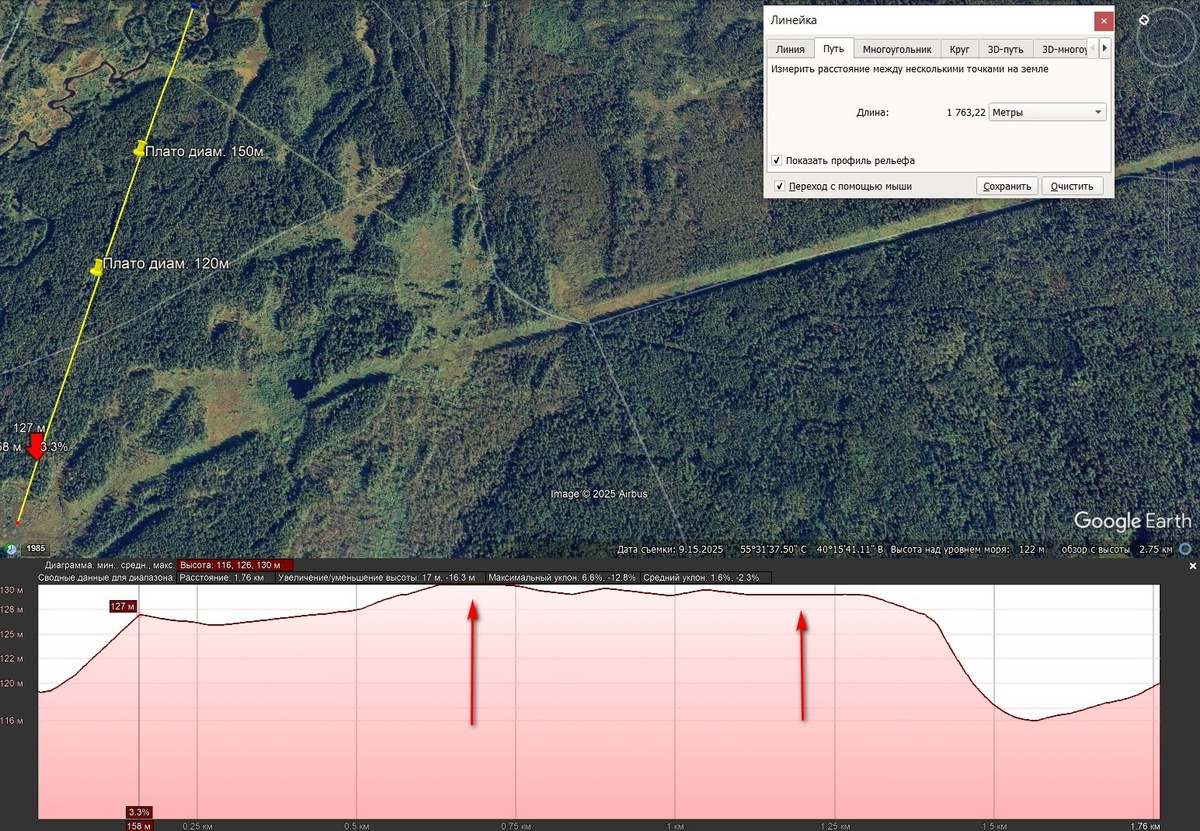Open the Метры units dropdown
This screenshot has width=1200, height=831.
click(x=1047, y=113)
